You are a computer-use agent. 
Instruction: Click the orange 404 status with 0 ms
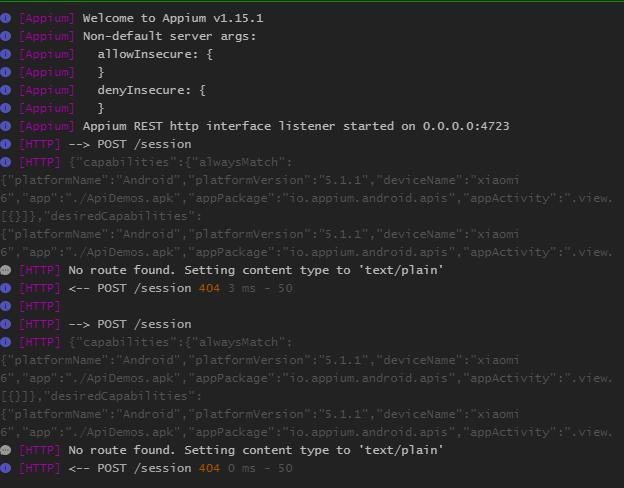pyautogui.click(x=209, y=468)
